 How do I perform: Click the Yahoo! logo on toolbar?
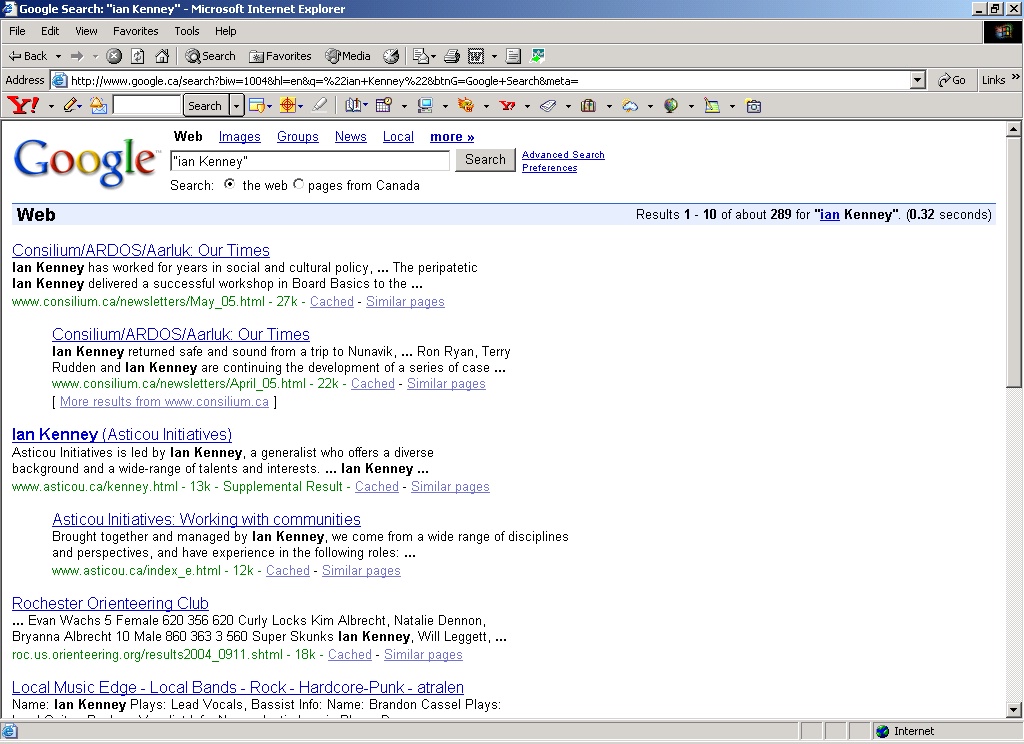[x=23, y=105]
